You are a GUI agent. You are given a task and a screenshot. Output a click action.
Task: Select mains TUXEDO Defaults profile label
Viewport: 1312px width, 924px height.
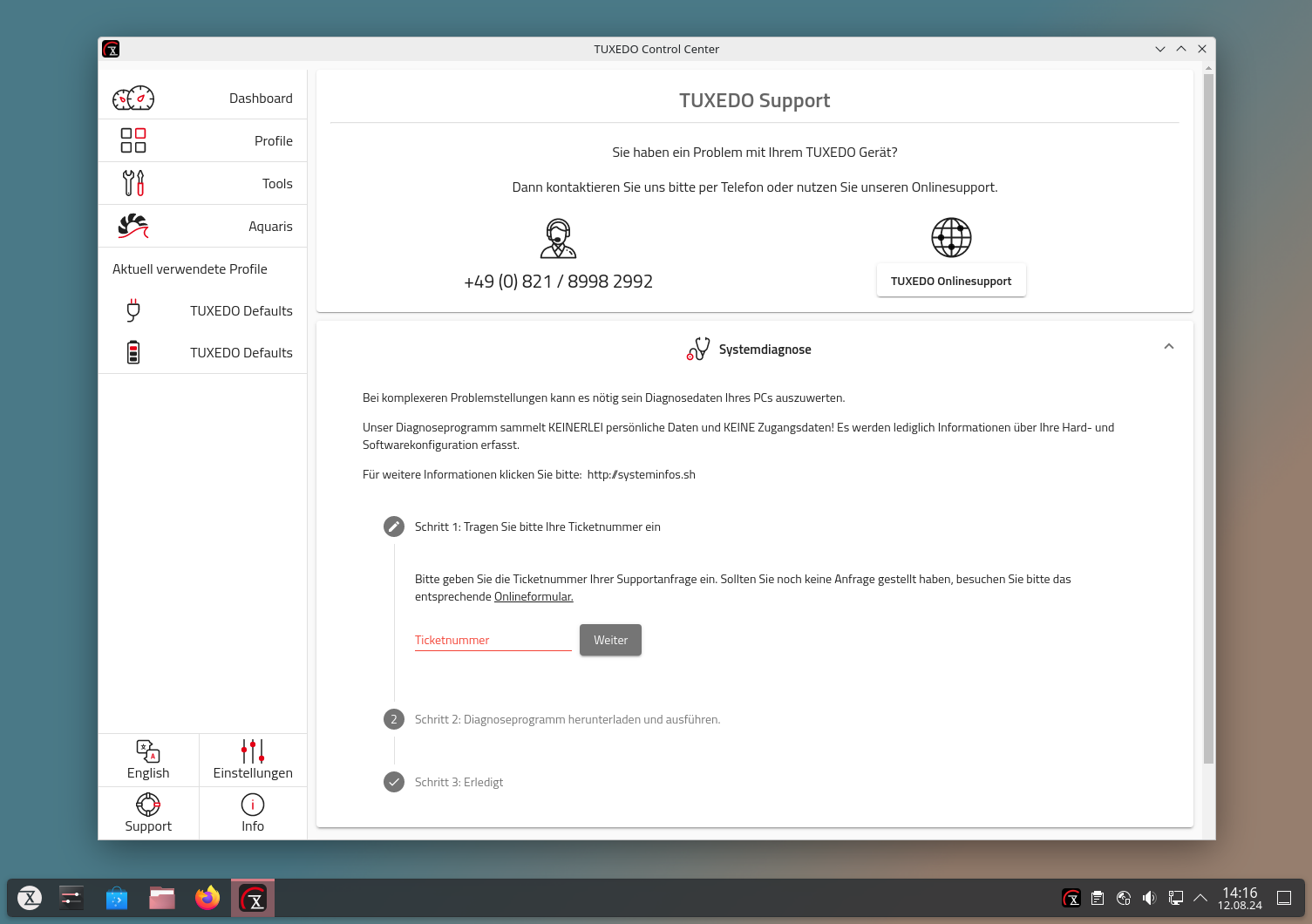coord(241,311)
